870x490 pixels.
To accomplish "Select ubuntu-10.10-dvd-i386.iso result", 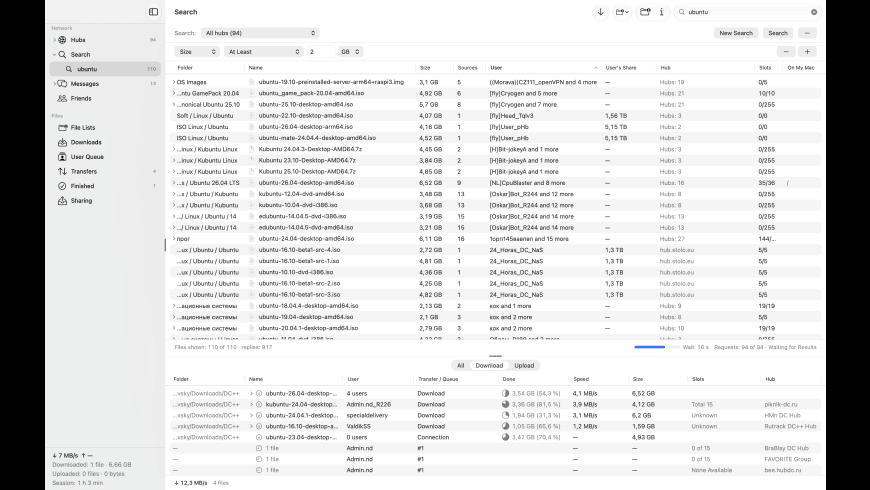I will (296, 272).
